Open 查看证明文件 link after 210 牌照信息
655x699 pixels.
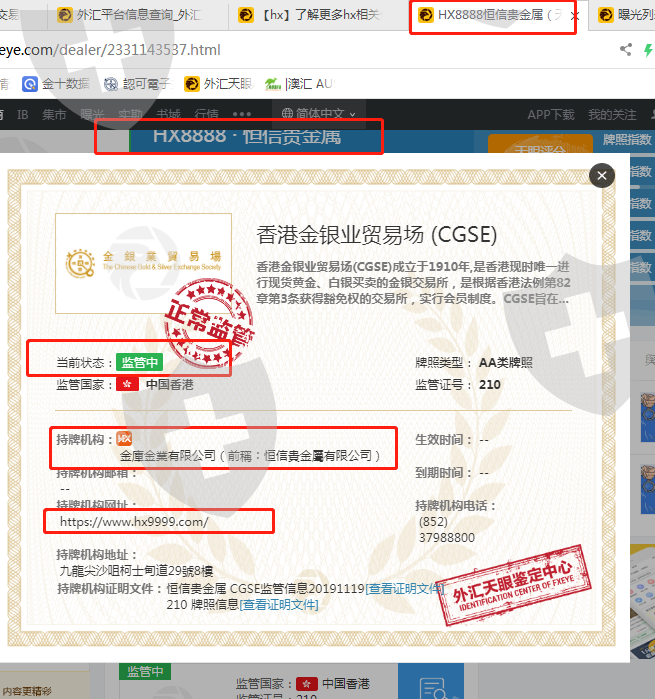[x=279, y=604]
